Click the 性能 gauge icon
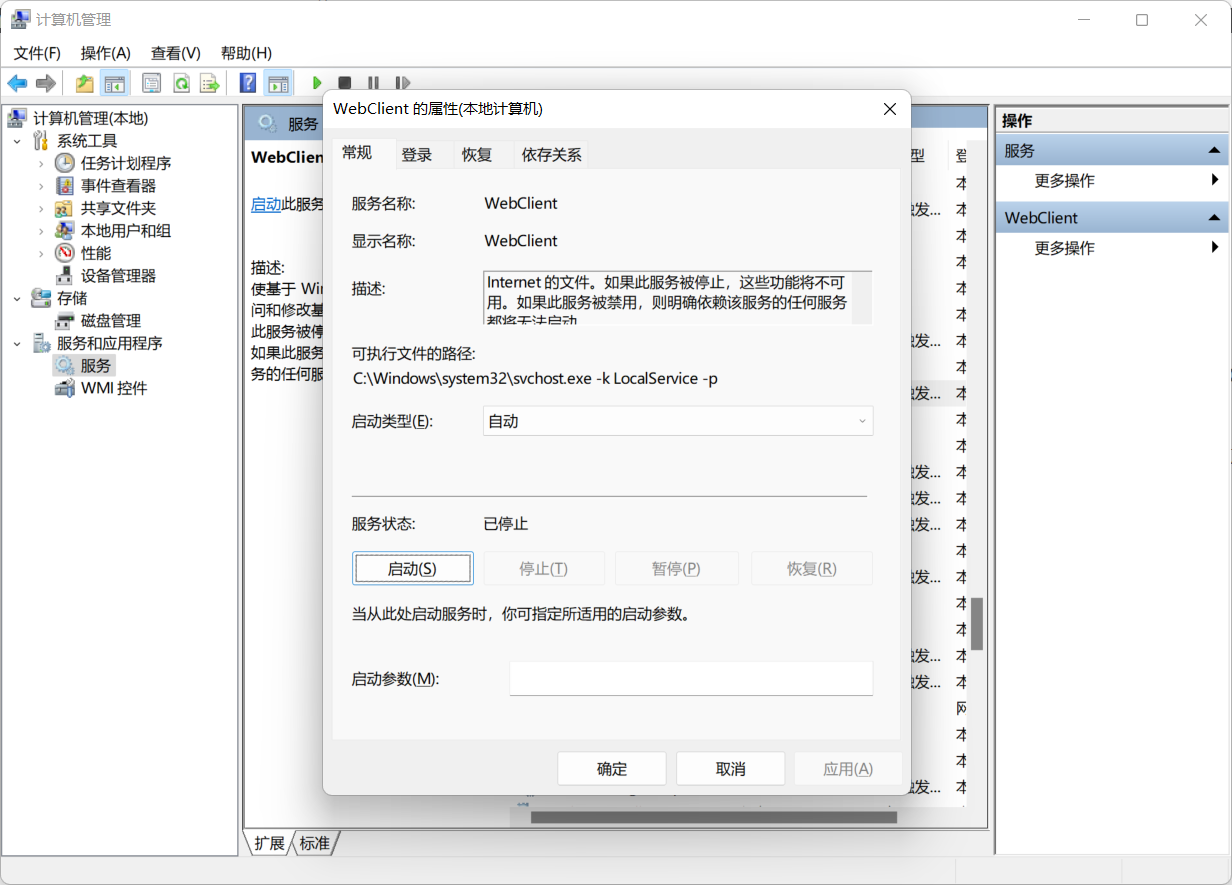Viewport: 1232px width, 885px height. pos(64,253)
